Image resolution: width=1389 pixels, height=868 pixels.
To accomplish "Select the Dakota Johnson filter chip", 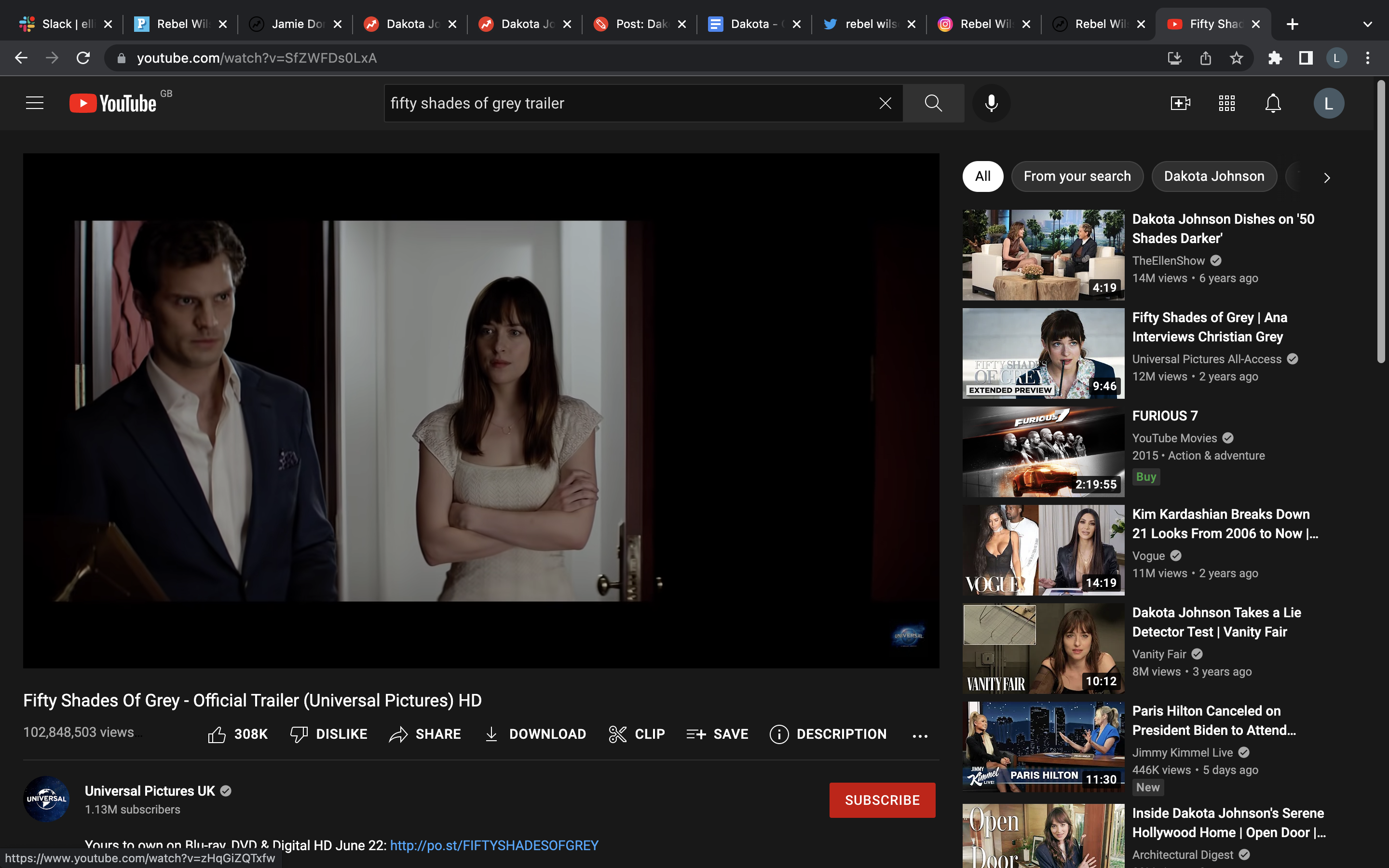I will [x=1213, y=176].
